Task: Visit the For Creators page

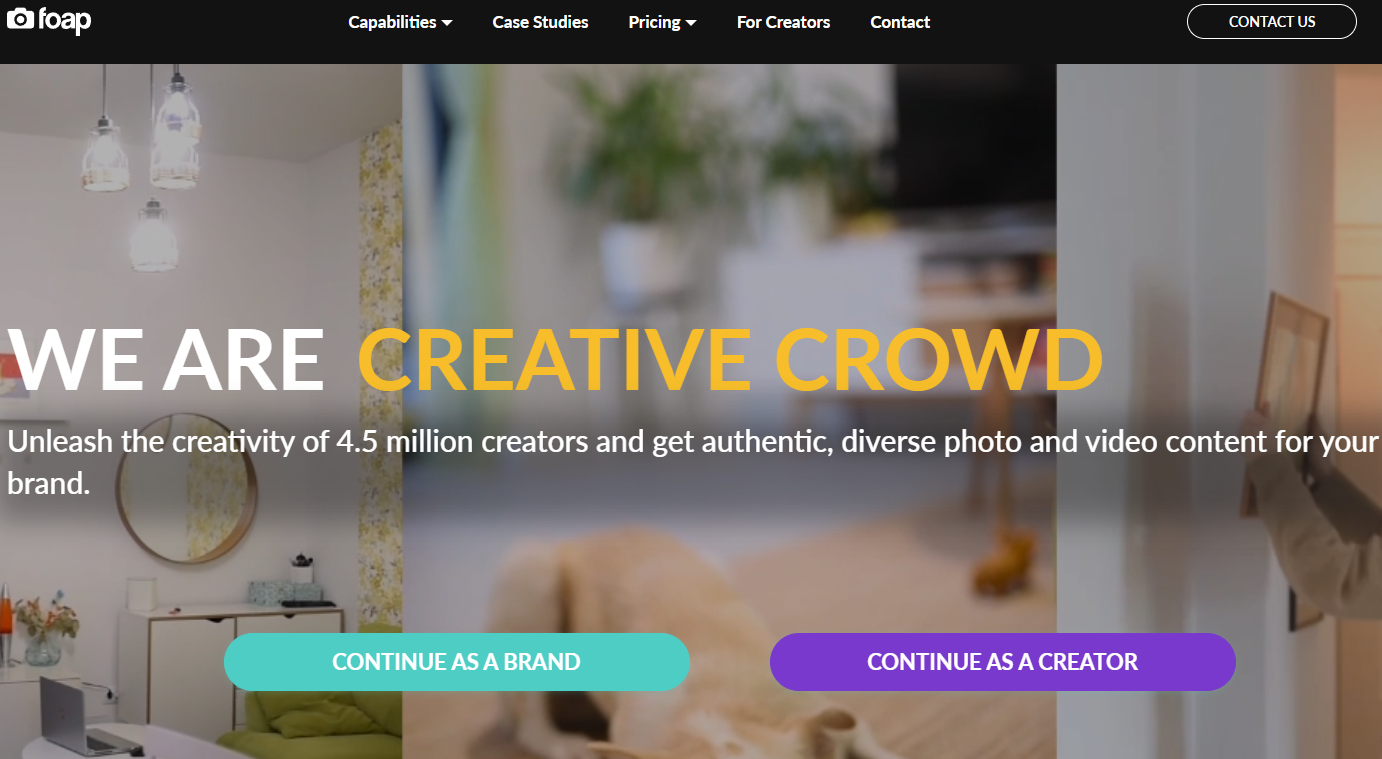Action: (x=783, y=22)
